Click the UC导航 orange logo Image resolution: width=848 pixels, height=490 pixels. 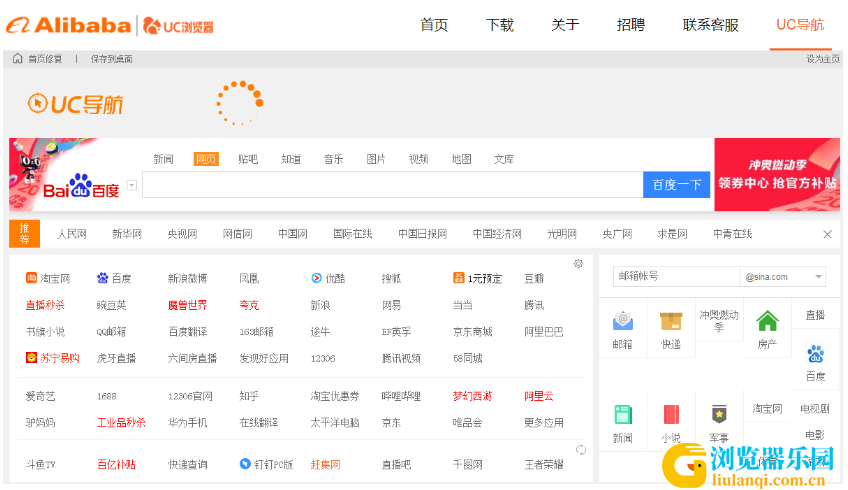coord(75,104)
